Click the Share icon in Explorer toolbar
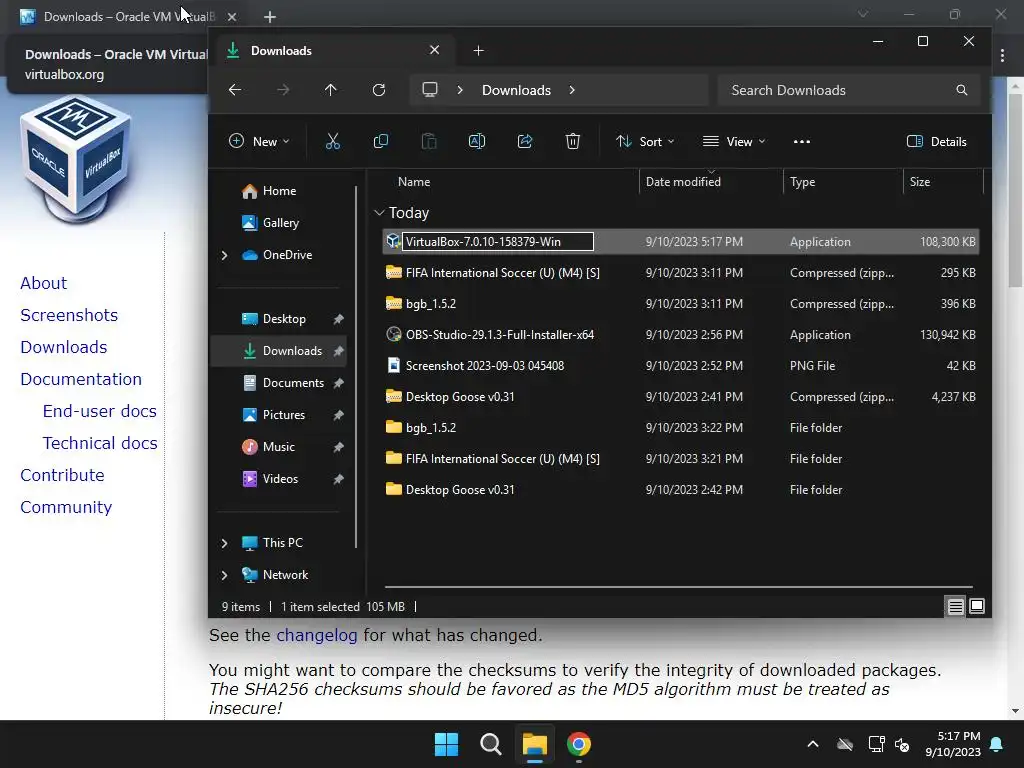Image resolution: width=1024 pixels, height=768 pixels. (525, 141)
